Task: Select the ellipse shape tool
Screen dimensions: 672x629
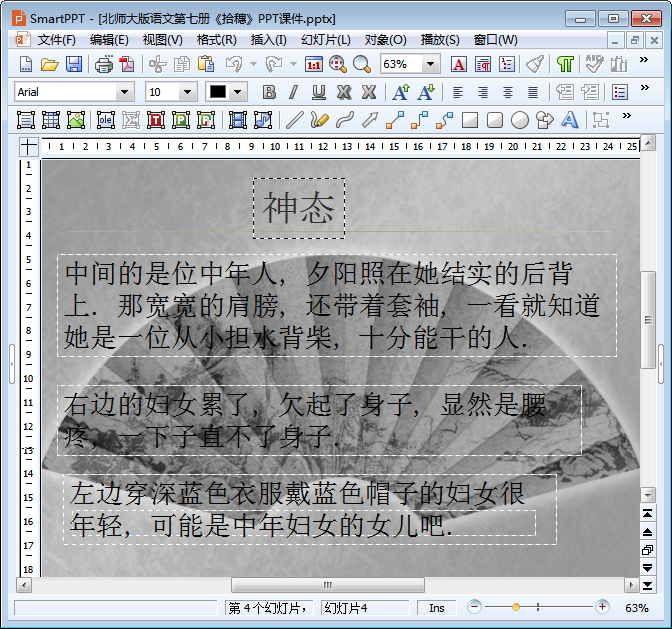Action: [x=520, y=120]
